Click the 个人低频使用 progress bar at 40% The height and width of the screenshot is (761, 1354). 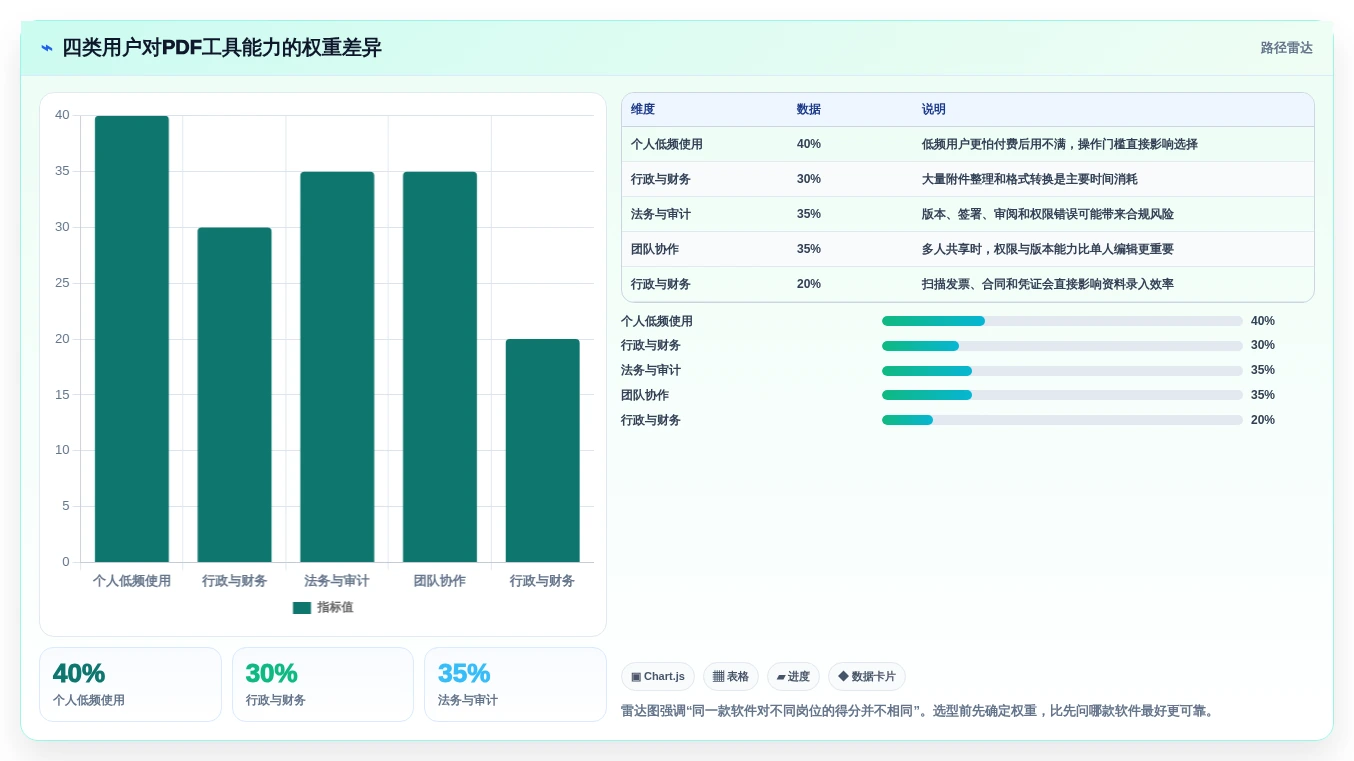click(1062, 321)
